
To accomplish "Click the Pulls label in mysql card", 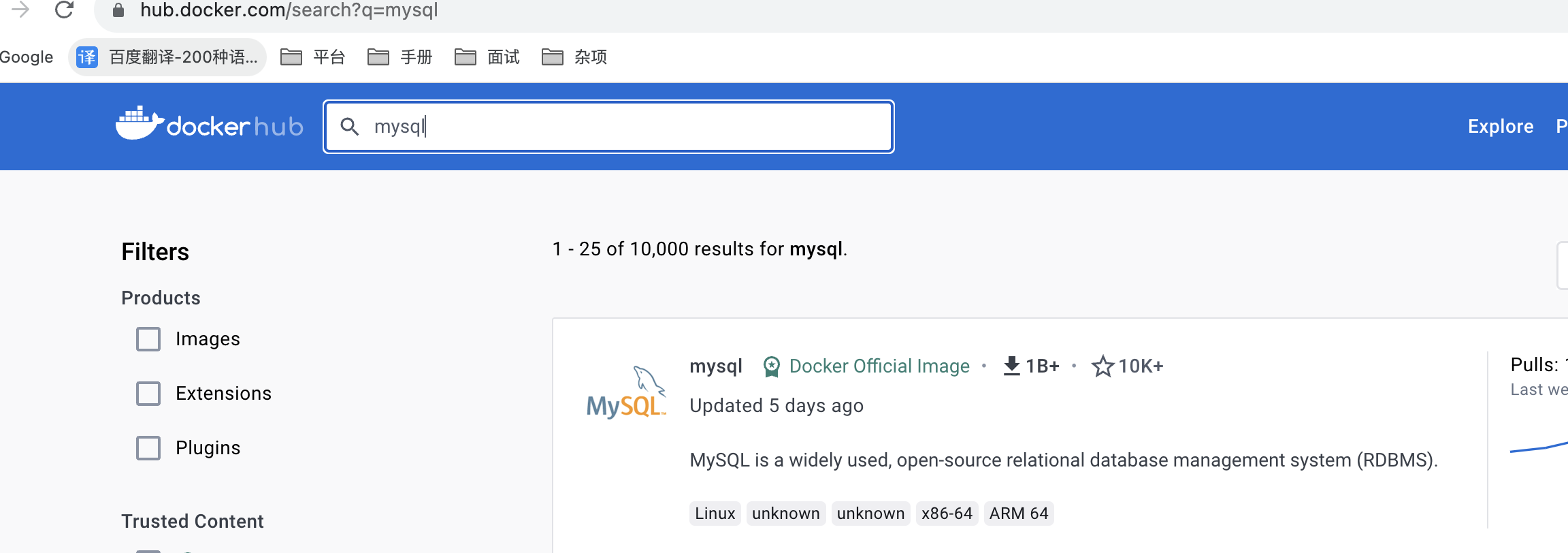I will 1534,365.
